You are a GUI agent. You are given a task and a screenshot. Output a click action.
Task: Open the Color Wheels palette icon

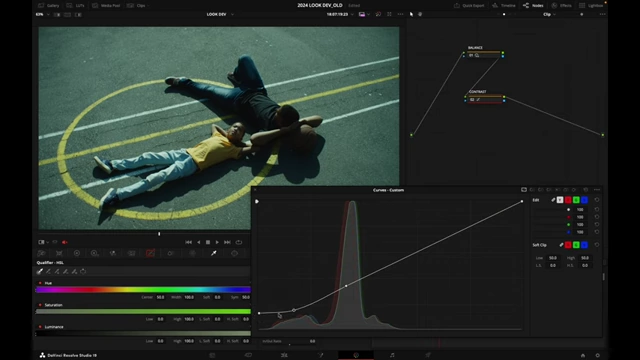(77, 253)
